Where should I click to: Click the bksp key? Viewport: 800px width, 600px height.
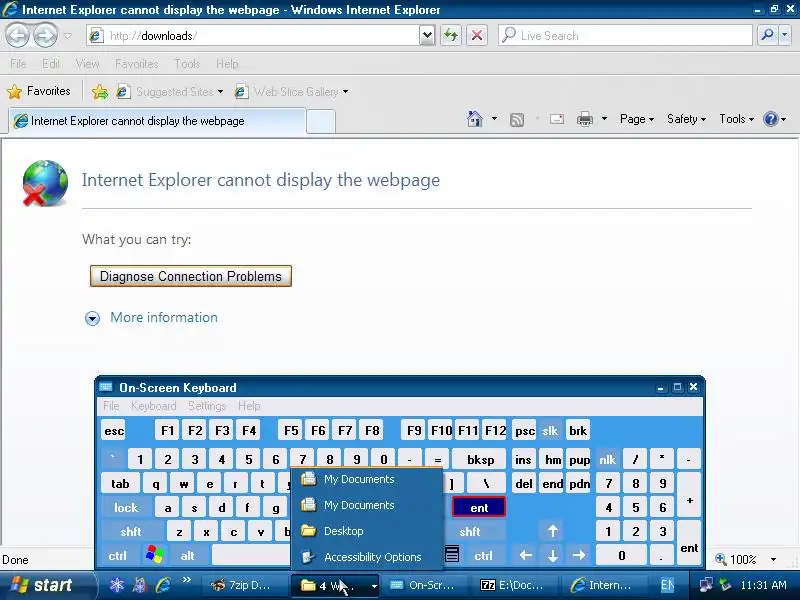(480, 460)
